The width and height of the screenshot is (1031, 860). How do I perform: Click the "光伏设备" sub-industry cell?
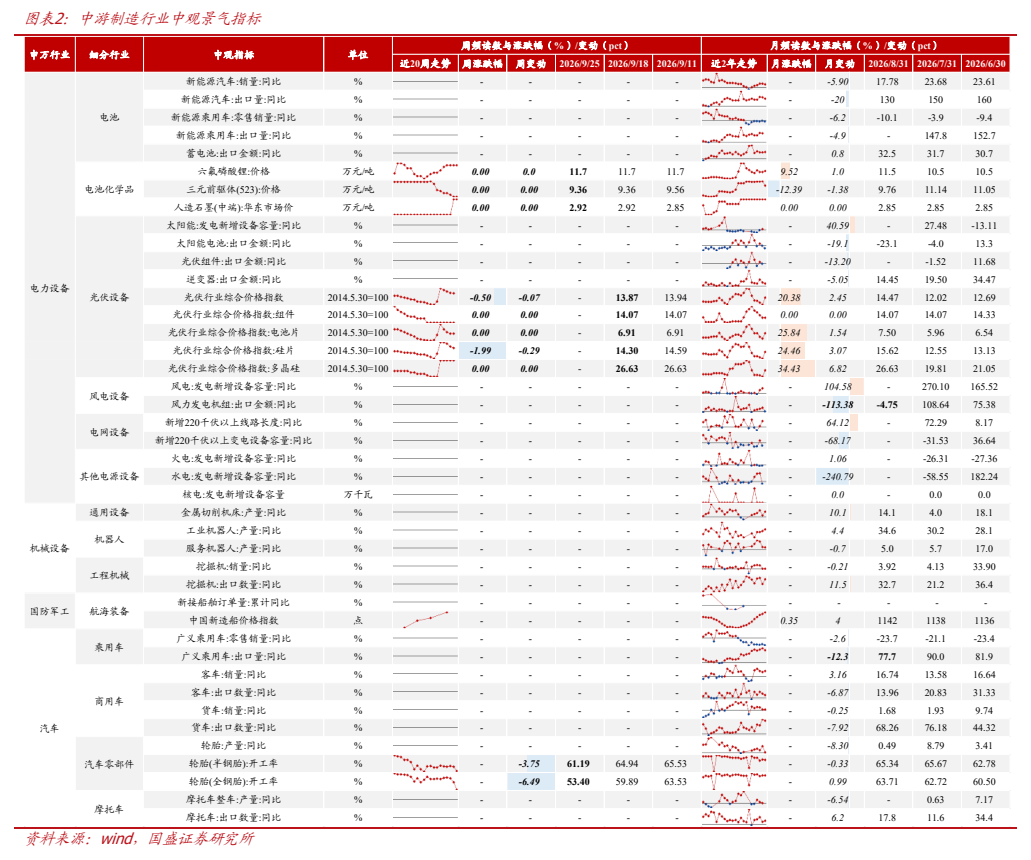coord(109,297)
